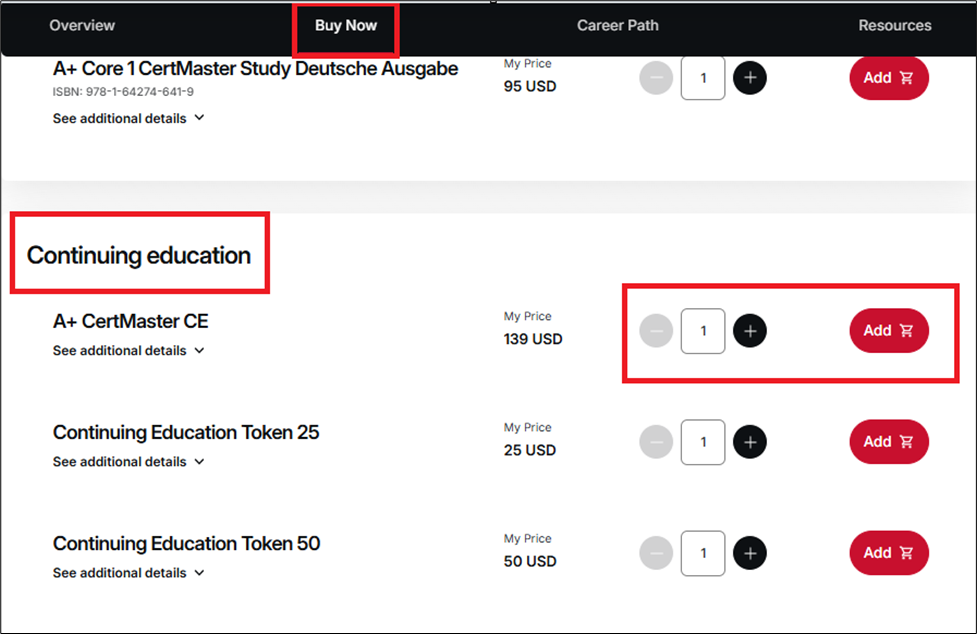Screen dimensions: 977x634
Task: Click minus icon for A+ Core 1 CertMaster Study
Action: 656,78
